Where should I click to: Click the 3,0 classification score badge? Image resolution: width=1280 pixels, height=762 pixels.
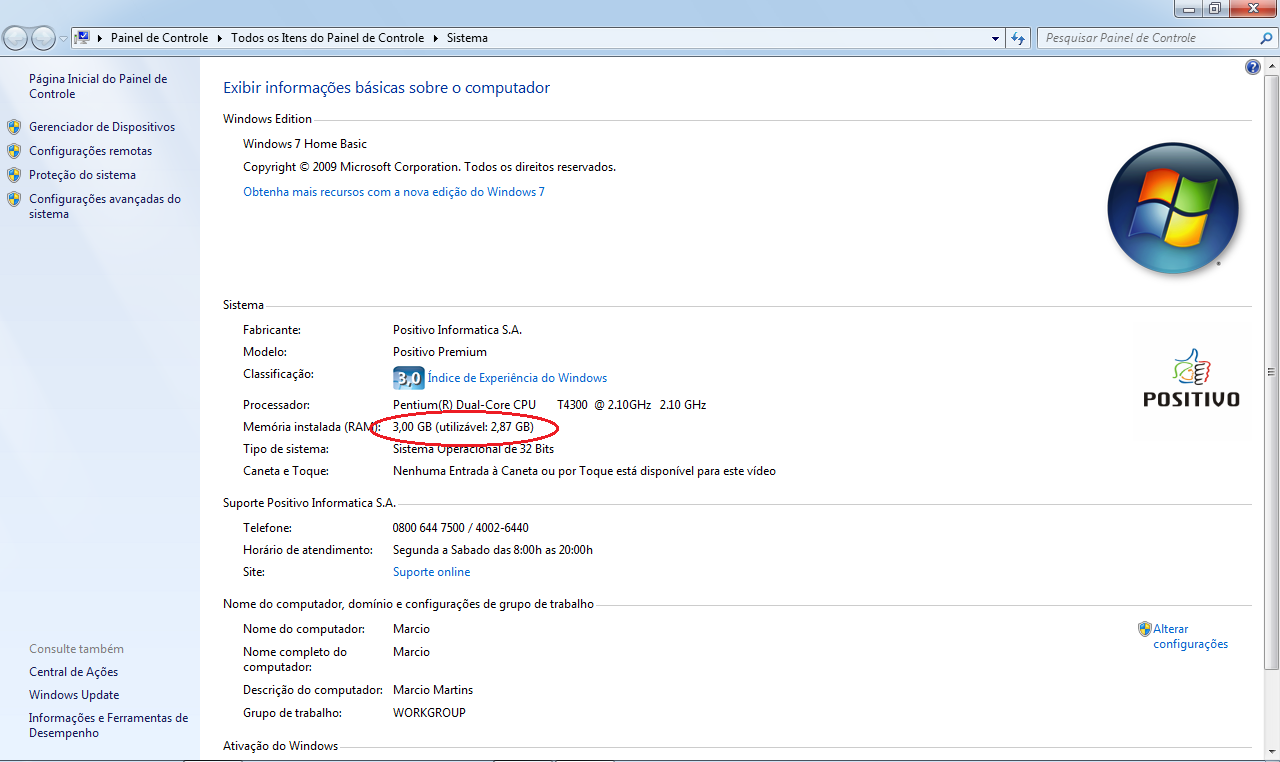(409, 378)
